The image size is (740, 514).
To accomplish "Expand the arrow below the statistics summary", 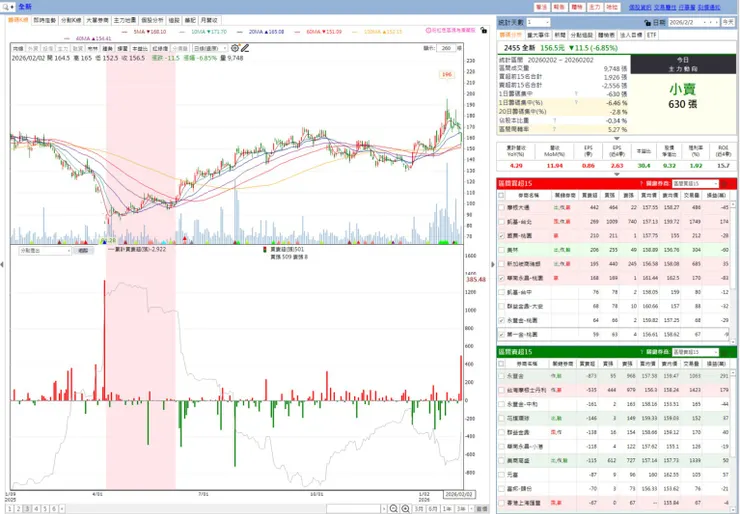I will (616, 138).
